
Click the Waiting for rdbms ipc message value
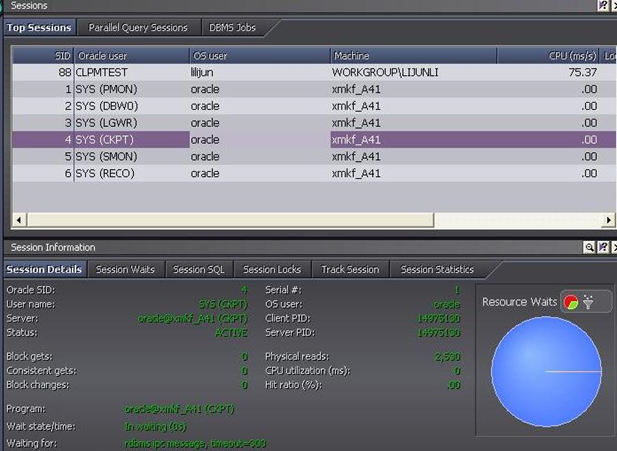[195, 444]
